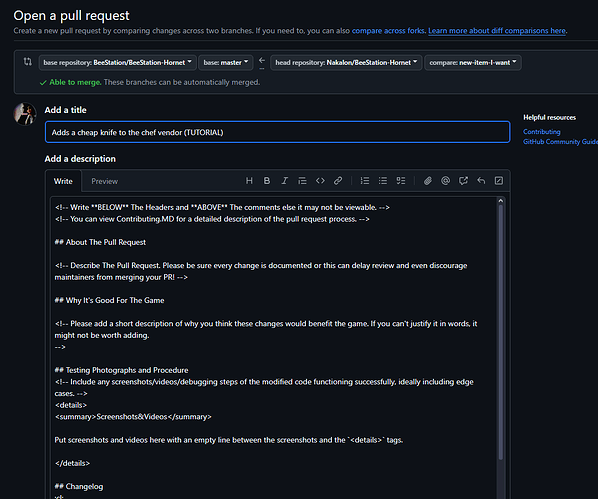Toggle bold formatting in description toolbar
Image resolution: width=598 pixels, height=499 pixels.
point(267,181)
